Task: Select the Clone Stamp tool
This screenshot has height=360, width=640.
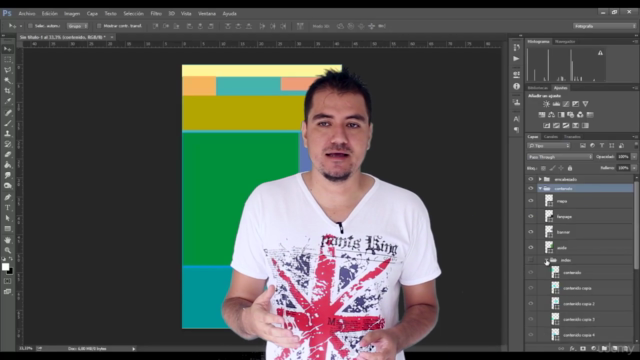Action: tap(7, 133)
